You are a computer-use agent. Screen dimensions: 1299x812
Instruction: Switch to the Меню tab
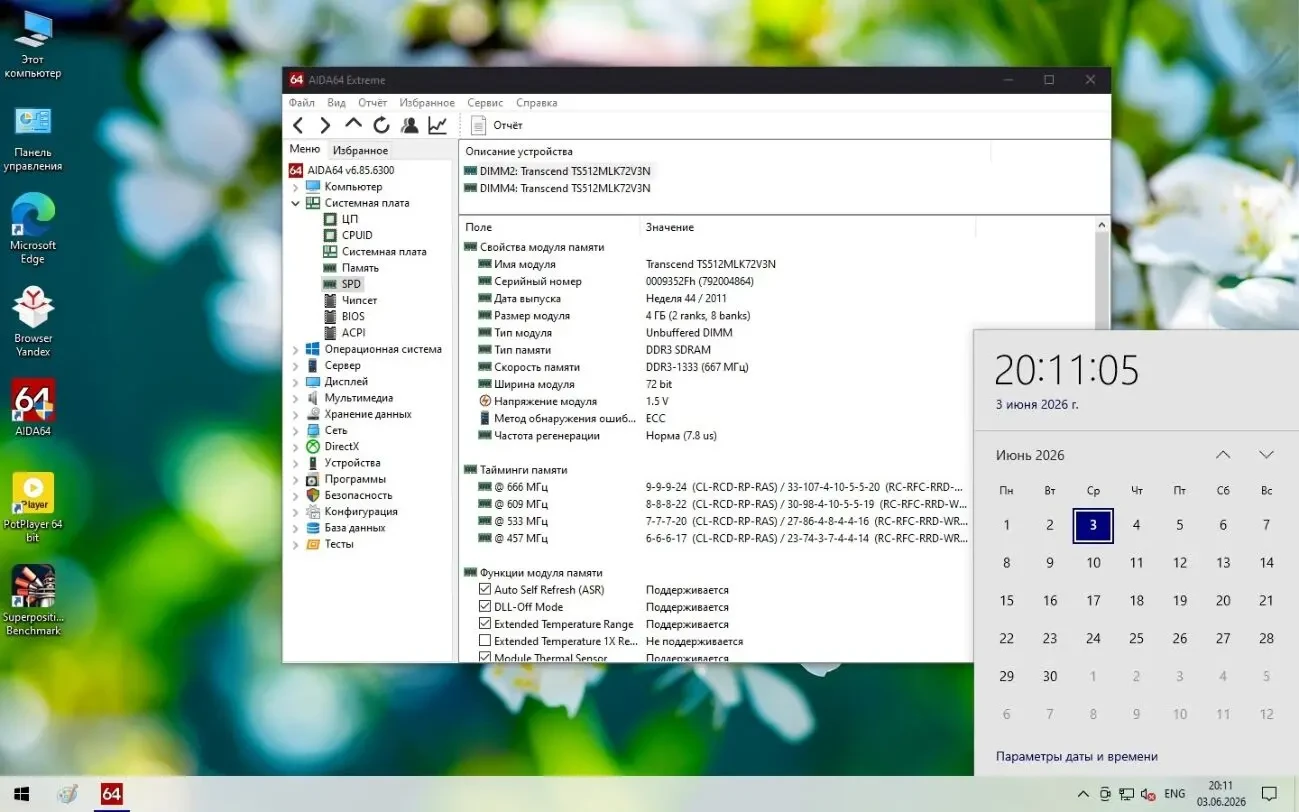[305, 149]
